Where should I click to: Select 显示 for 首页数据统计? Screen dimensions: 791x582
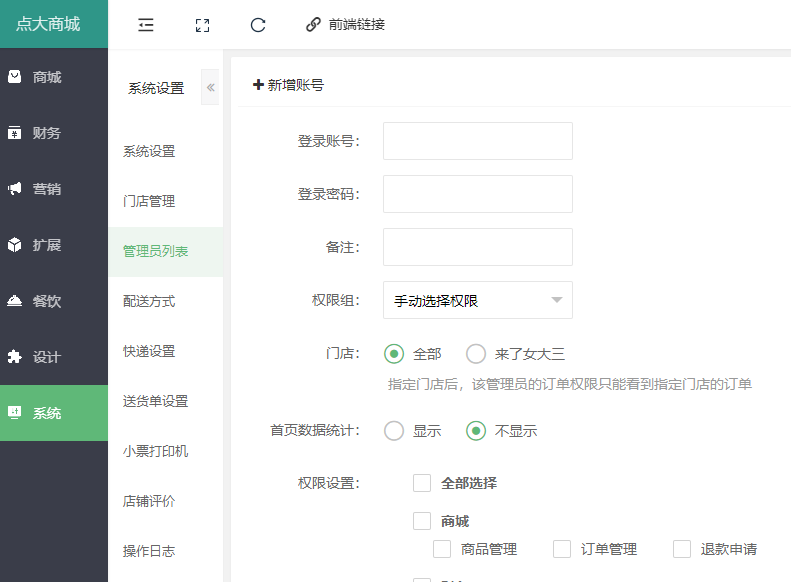pos(394,431)
